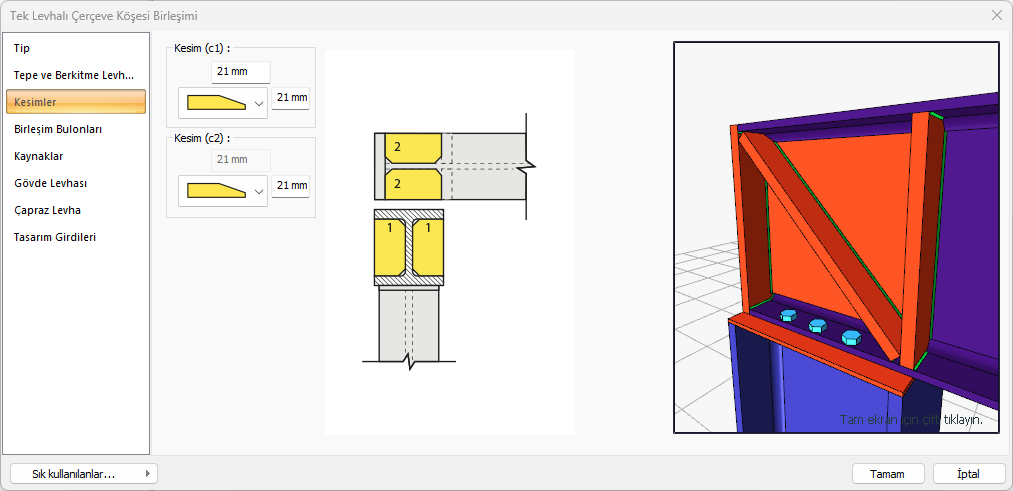The image size is (1013, 491).
Task: Click Kesim (c1) top 21 mm field
Action: point(241,72)
